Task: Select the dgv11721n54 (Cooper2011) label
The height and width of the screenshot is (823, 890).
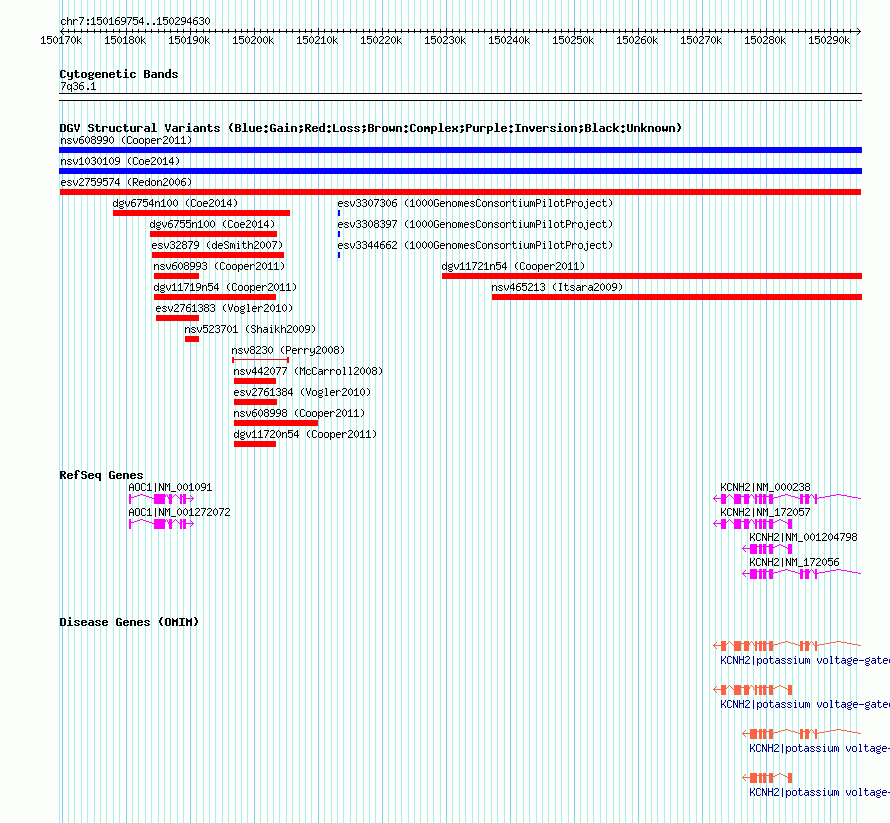Action: point(513,266)
